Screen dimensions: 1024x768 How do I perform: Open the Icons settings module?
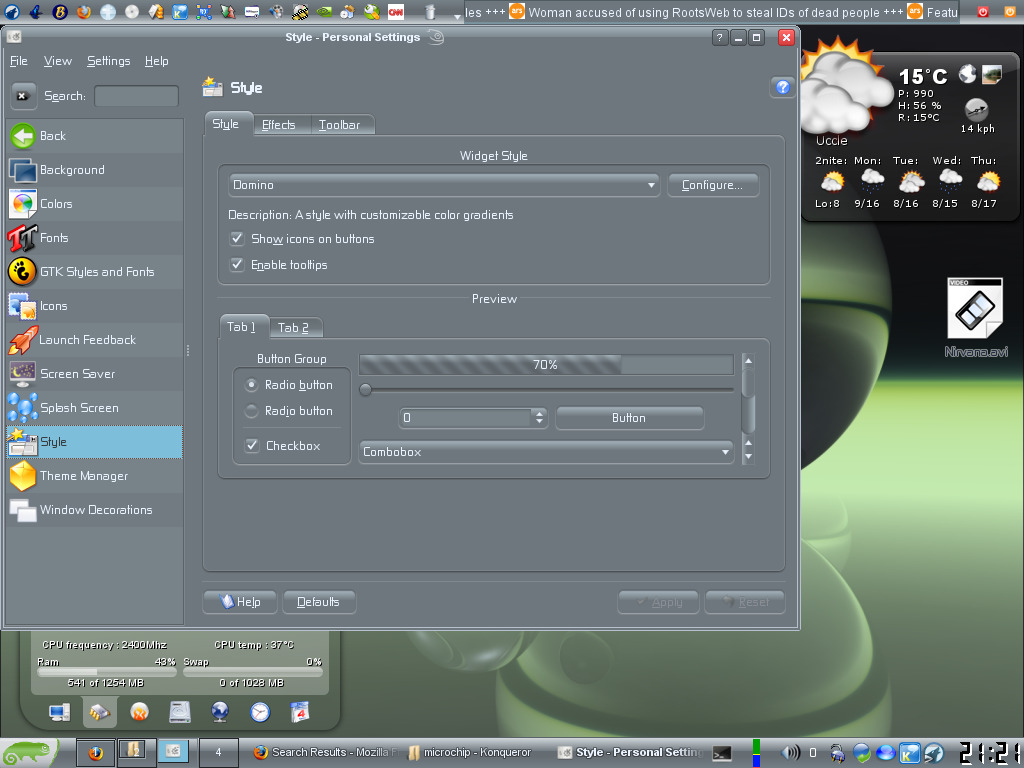[95, 306]
